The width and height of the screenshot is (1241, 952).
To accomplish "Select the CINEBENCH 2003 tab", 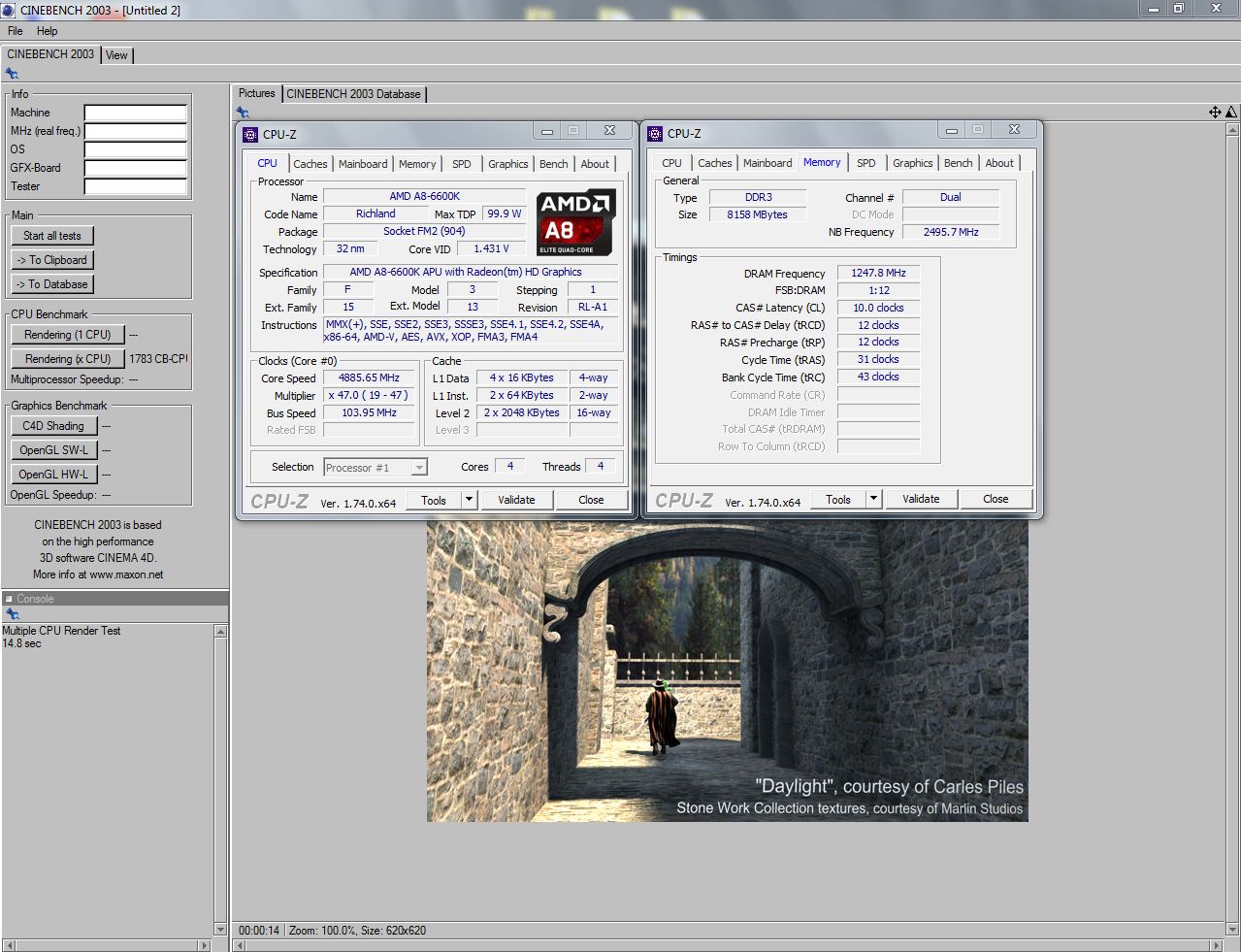I will coord(50,54).
